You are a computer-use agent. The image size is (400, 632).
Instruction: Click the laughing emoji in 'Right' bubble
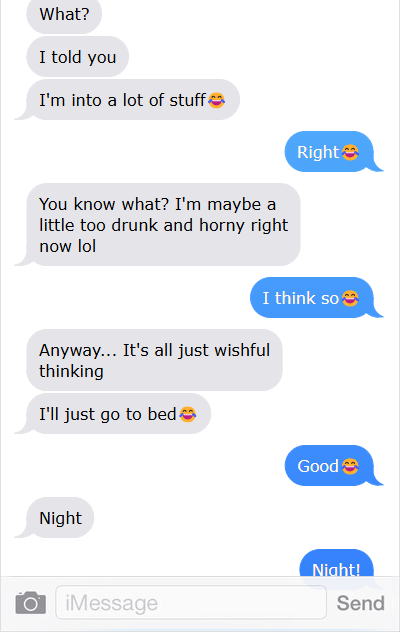(350, 152)
